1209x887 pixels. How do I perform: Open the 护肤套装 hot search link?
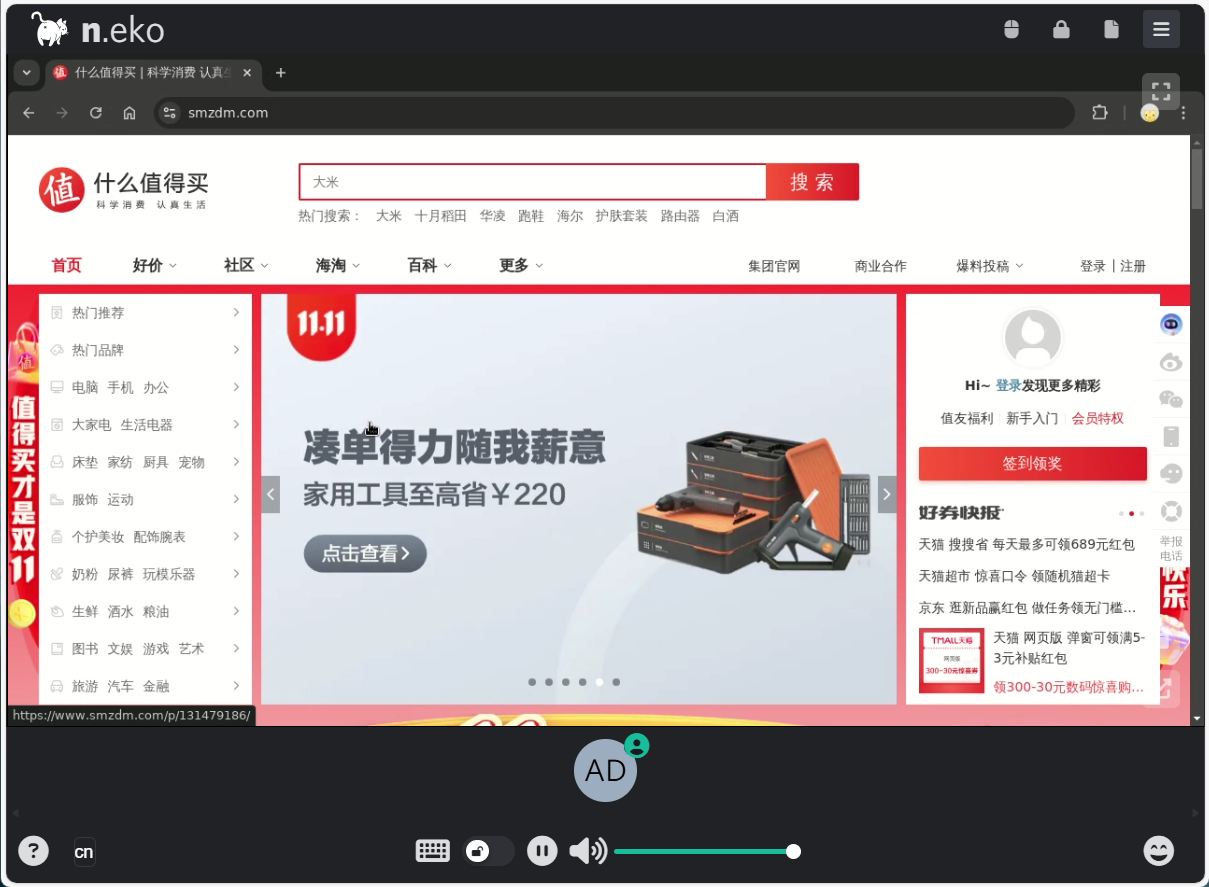click(x=621, y=216)
